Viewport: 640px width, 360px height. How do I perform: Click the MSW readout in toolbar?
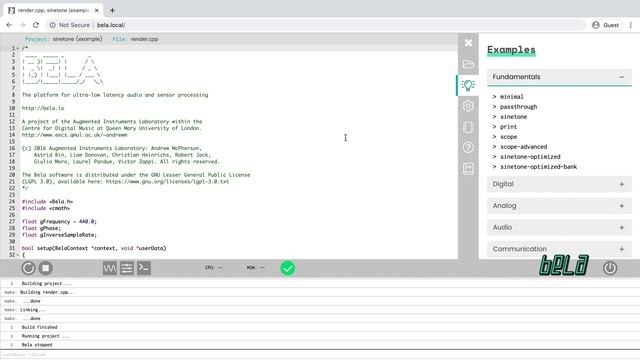tap(256, 268)
